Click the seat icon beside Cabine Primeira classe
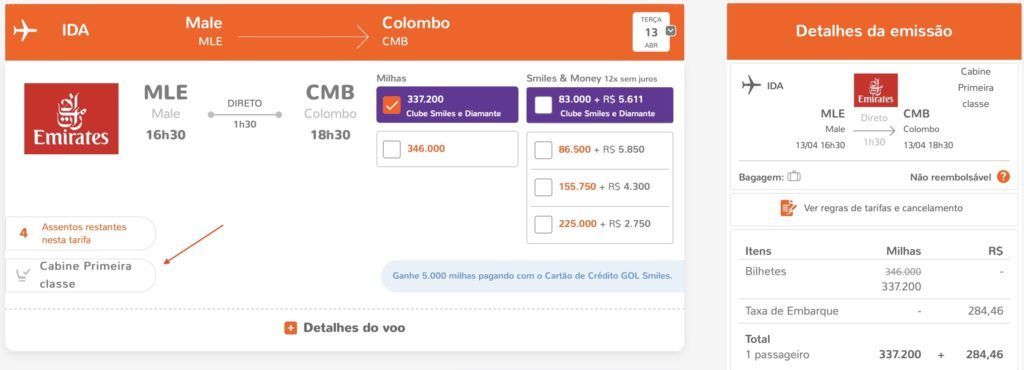The width and height of the screenshot is (1024, 370). click(23, 276)
